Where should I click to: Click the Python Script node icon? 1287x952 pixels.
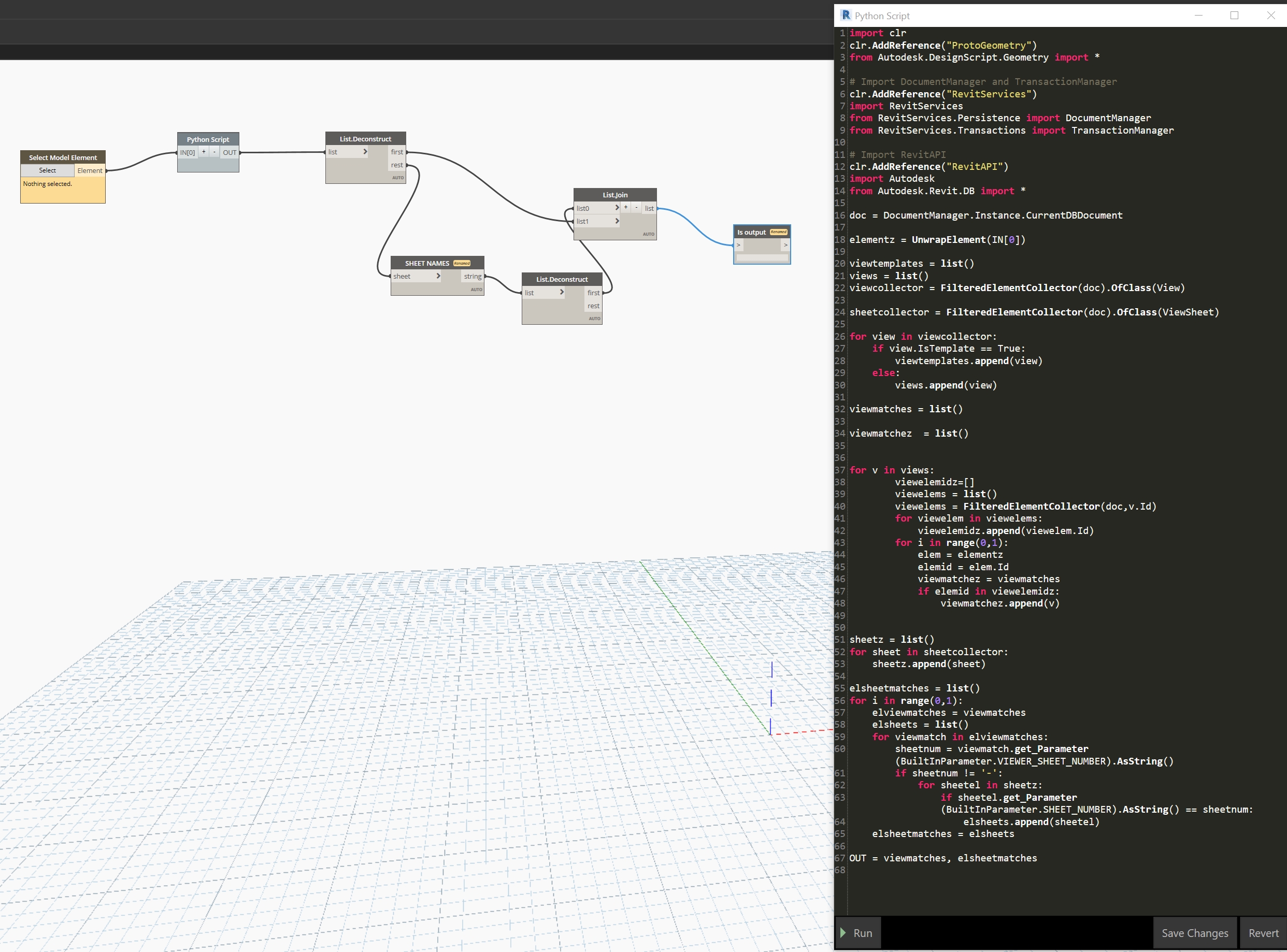pos(208,139)
